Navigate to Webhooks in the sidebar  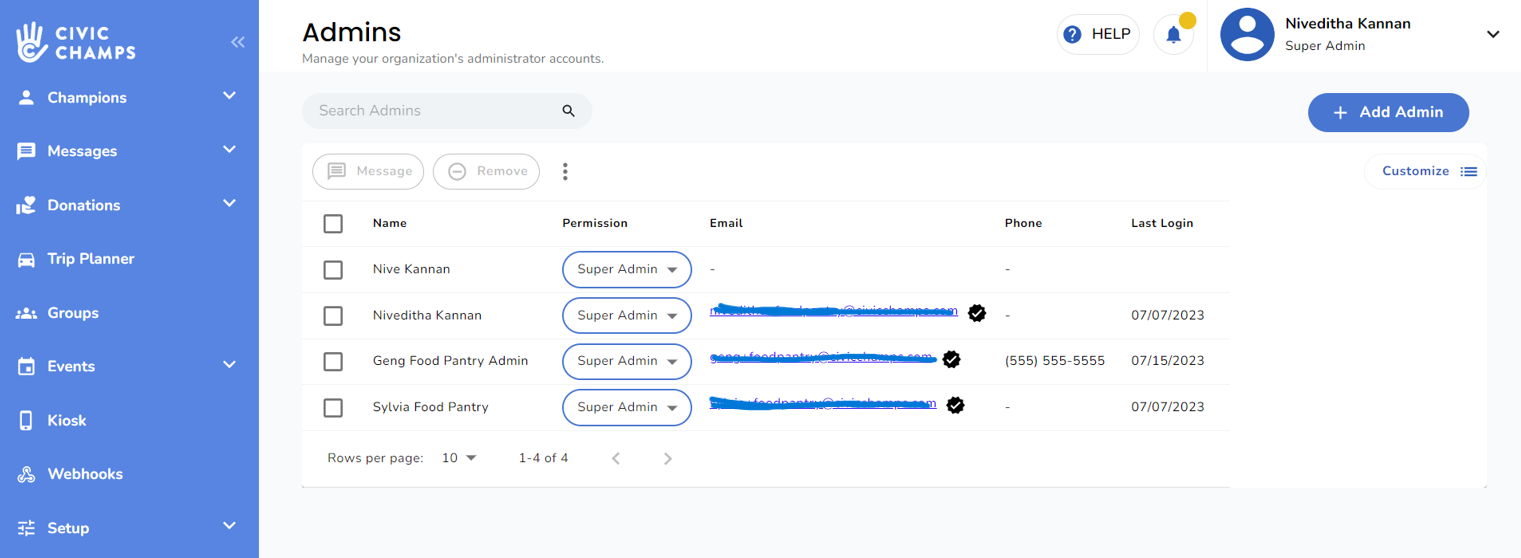pyautogui.click(x=85, y=474)
